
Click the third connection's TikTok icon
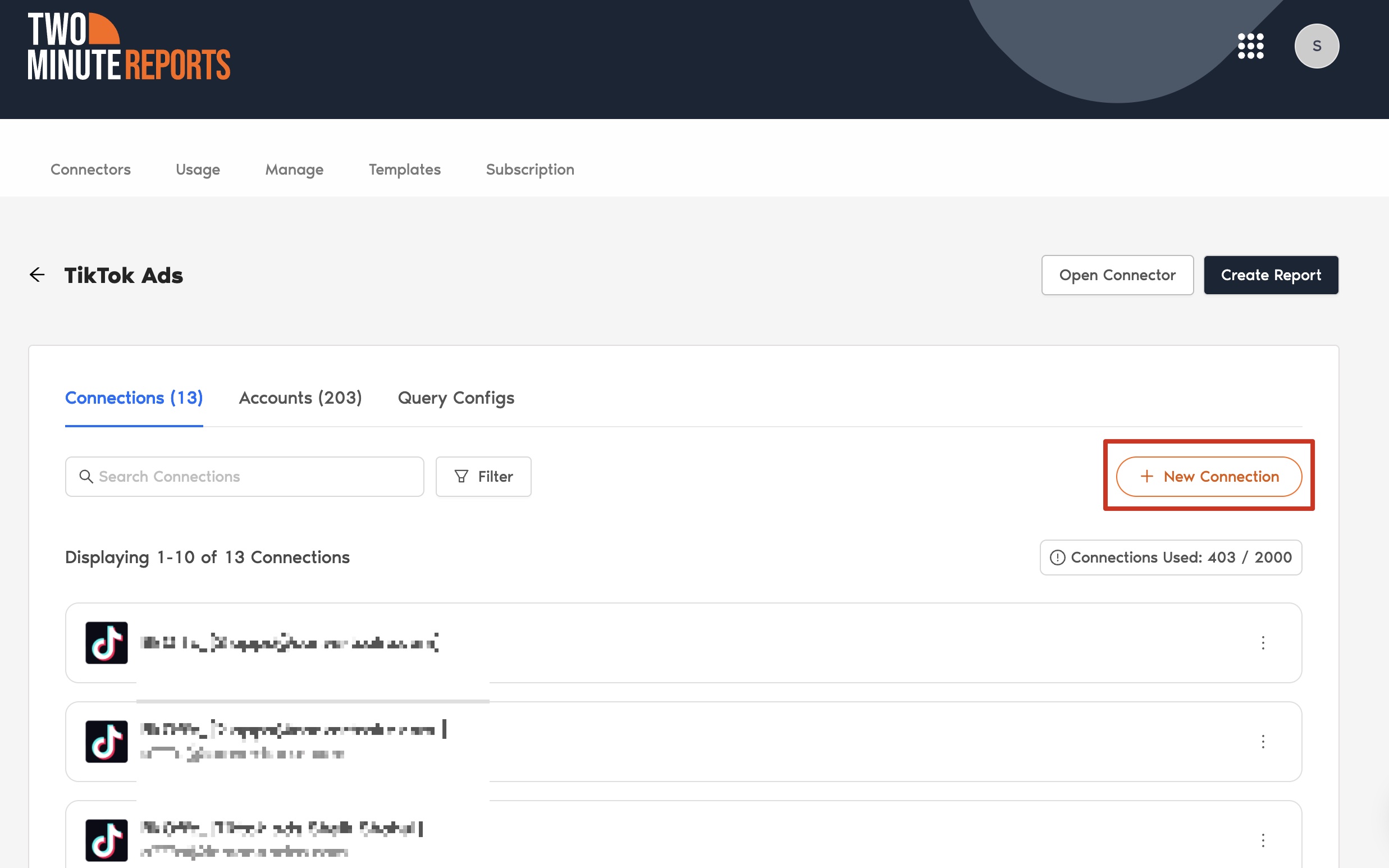point(107,840)
